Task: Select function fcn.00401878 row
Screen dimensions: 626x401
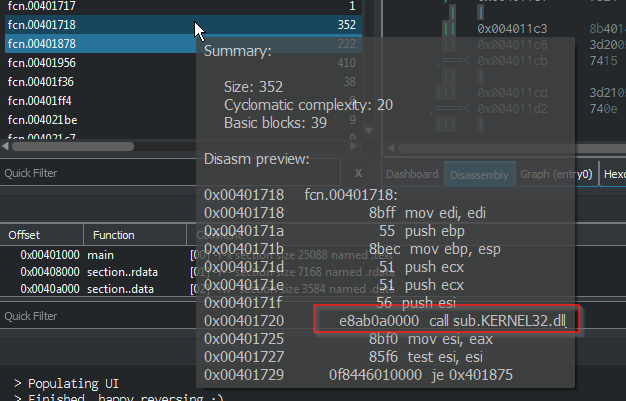Action: pos(183,44)
